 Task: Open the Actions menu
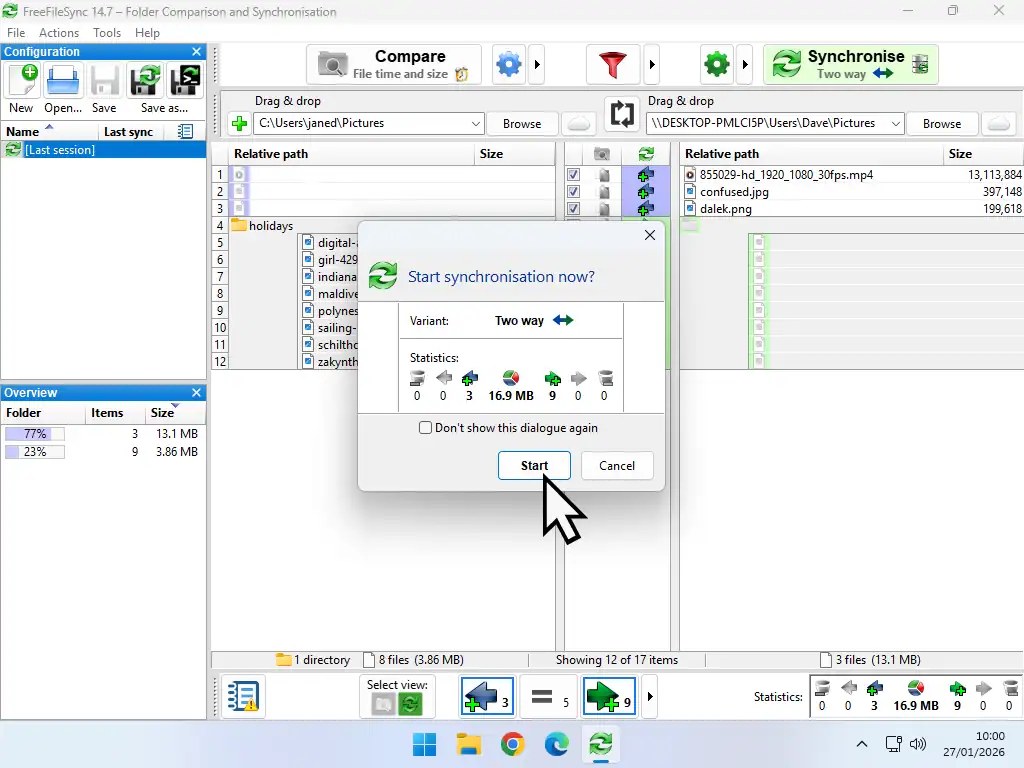(x=58, y=32)
